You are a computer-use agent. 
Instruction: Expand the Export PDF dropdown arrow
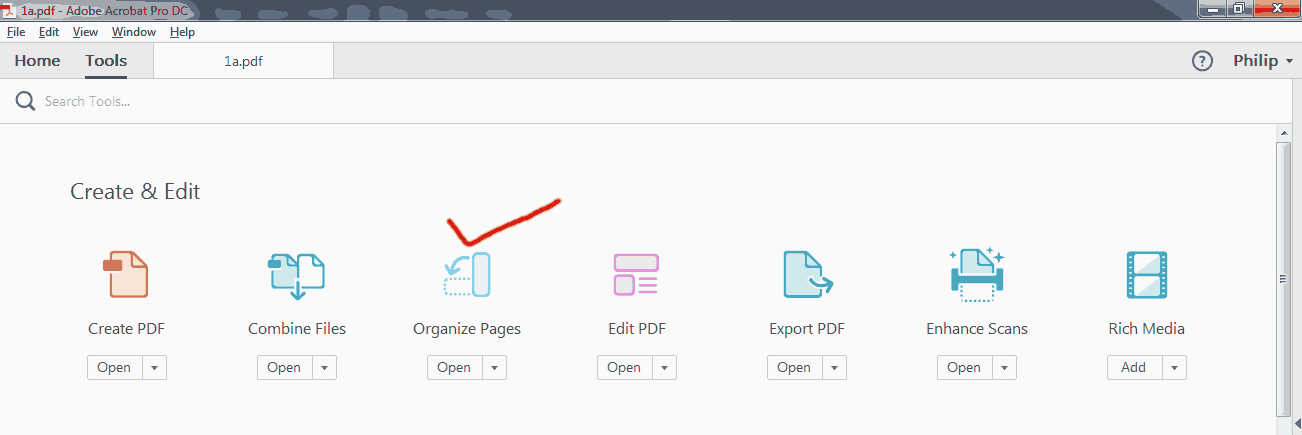coord(834,367)
